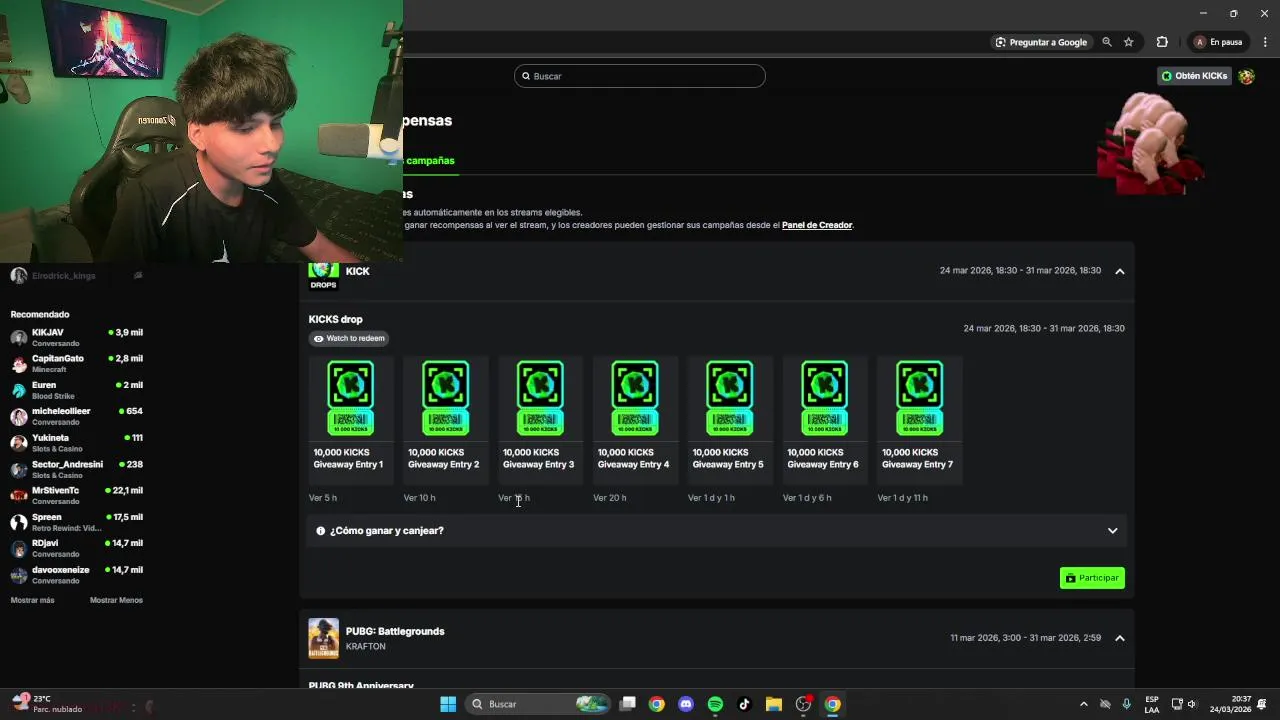Image resolution: width=1280 pixels, height=720 pixels.
Task: Select the campañas tab
Action: click(430, 160)
